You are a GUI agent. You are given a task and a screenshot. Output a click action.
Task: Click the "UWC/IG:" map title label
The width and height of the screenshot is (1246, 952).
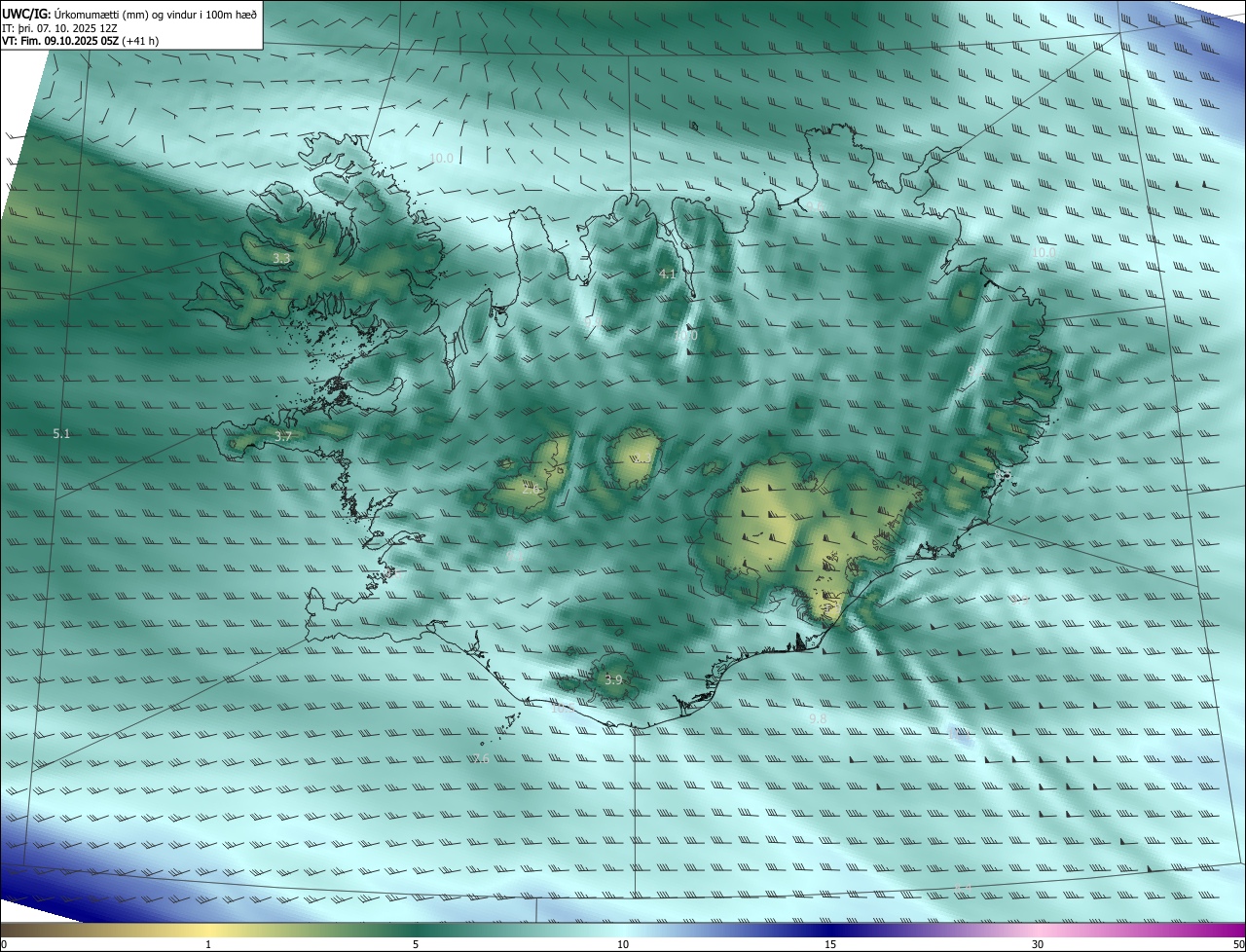tap(27, 14)
